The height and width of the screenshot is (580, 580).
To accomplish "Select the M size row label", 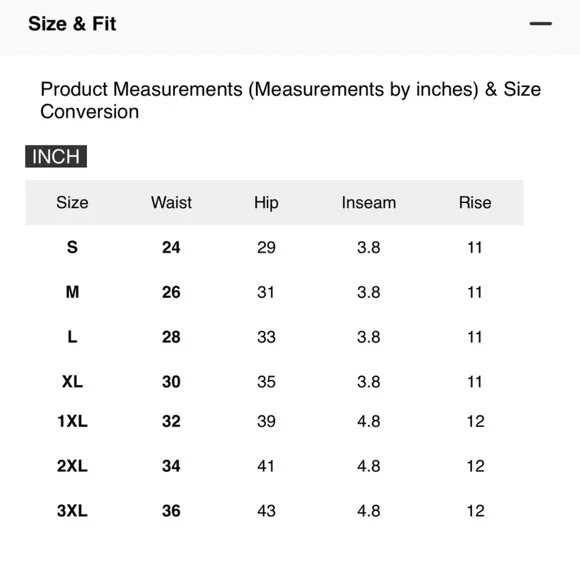I will 72,292.
